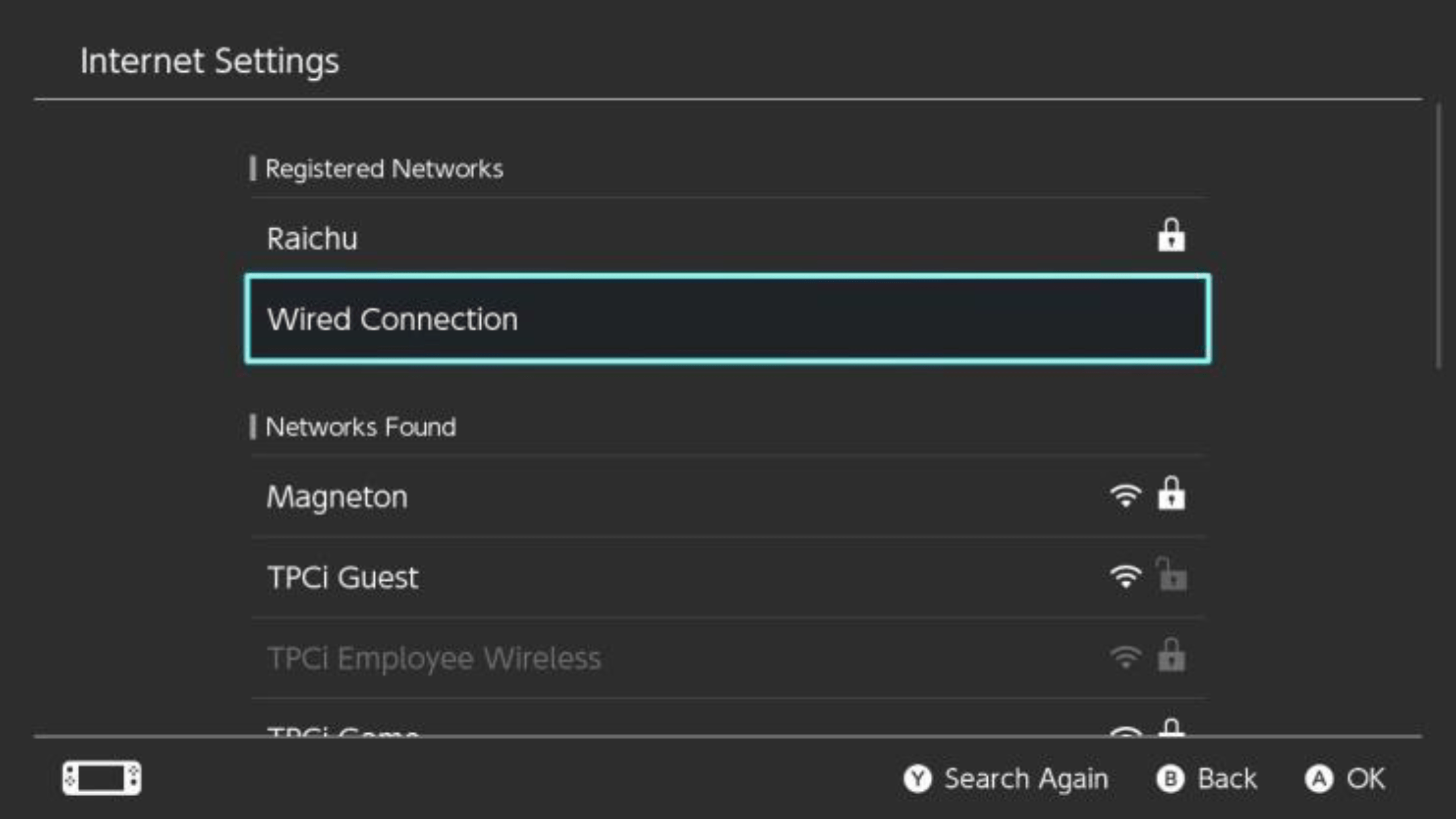Click the Wi-Fi signal icon for TPCi Guest
The height and width of the screenshot is (819, 1456).
coord(1126,576)
